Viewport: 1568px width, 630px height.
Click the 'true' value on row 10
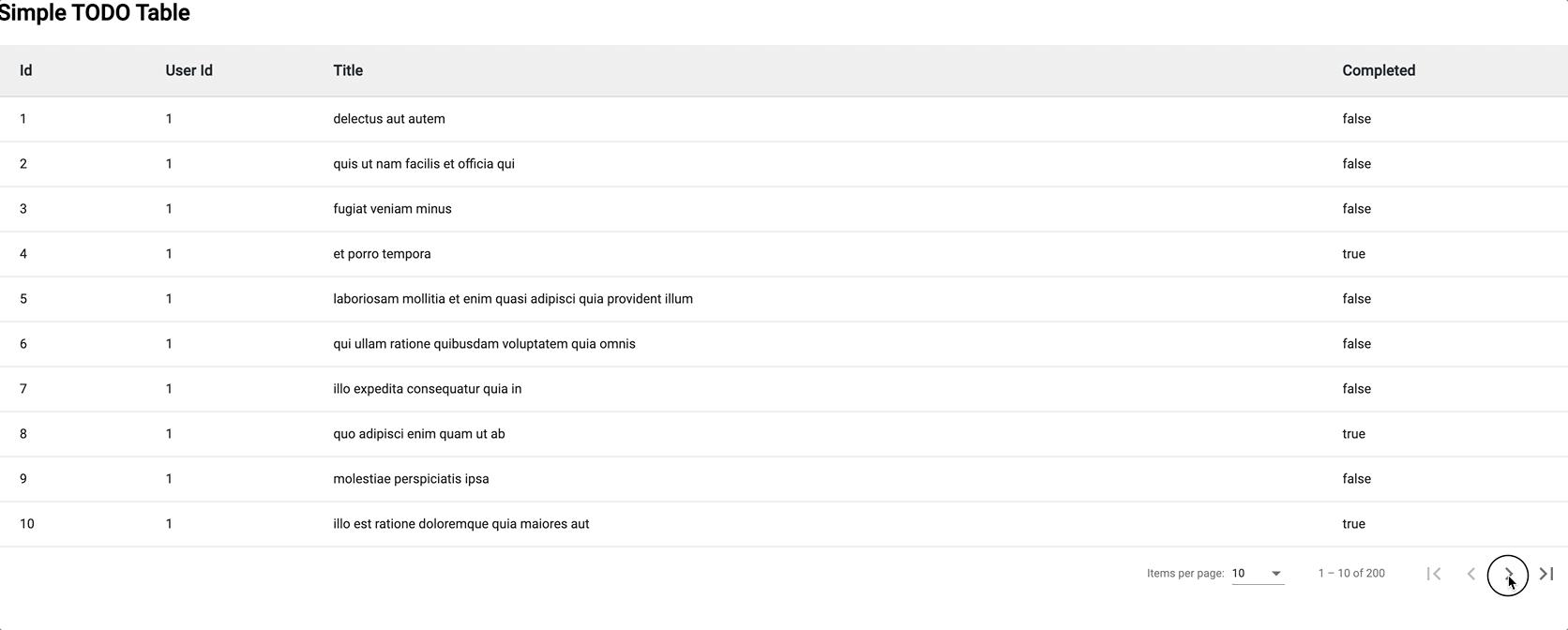1354,523
